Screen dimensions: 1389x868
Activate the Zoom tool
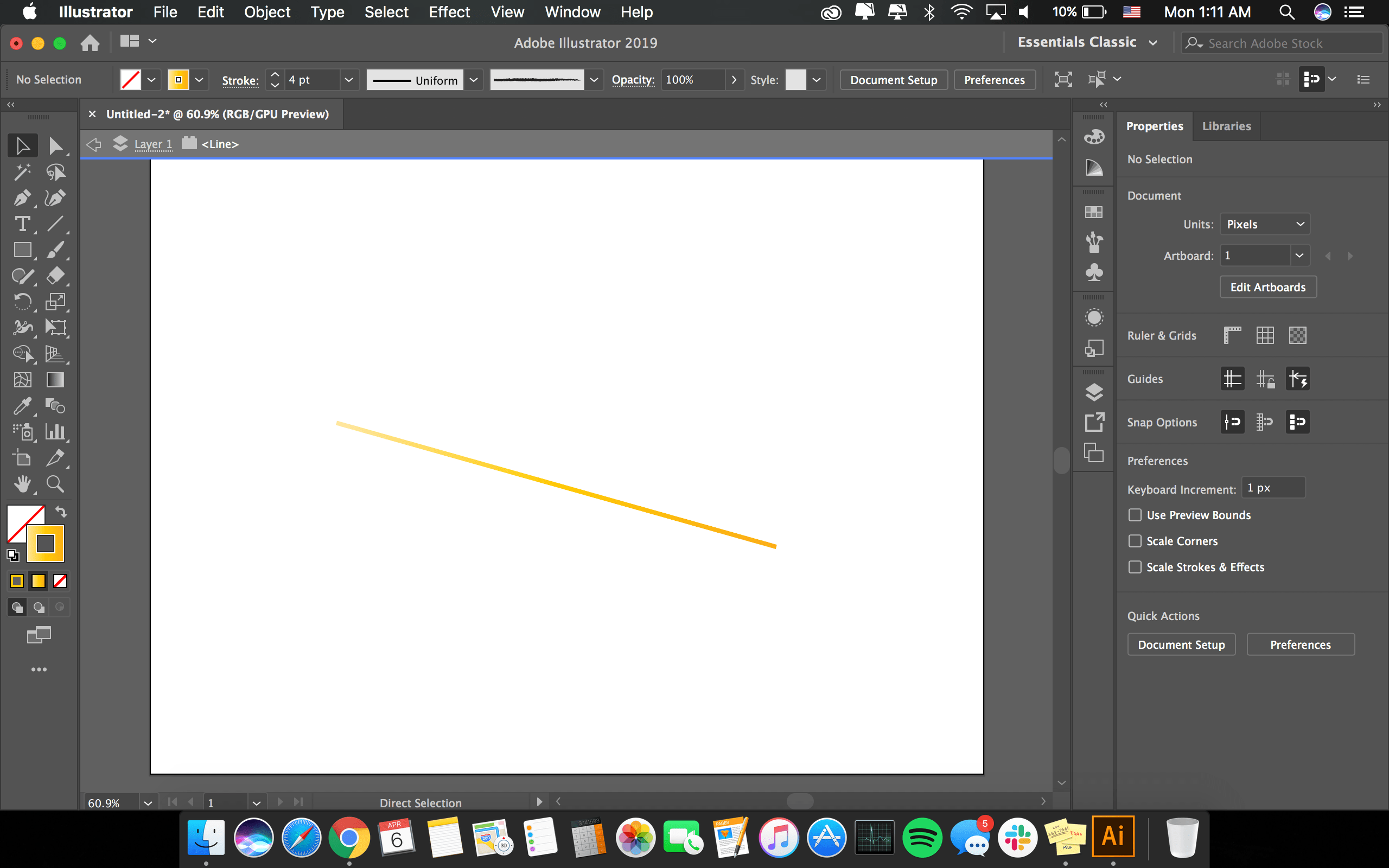56,484
